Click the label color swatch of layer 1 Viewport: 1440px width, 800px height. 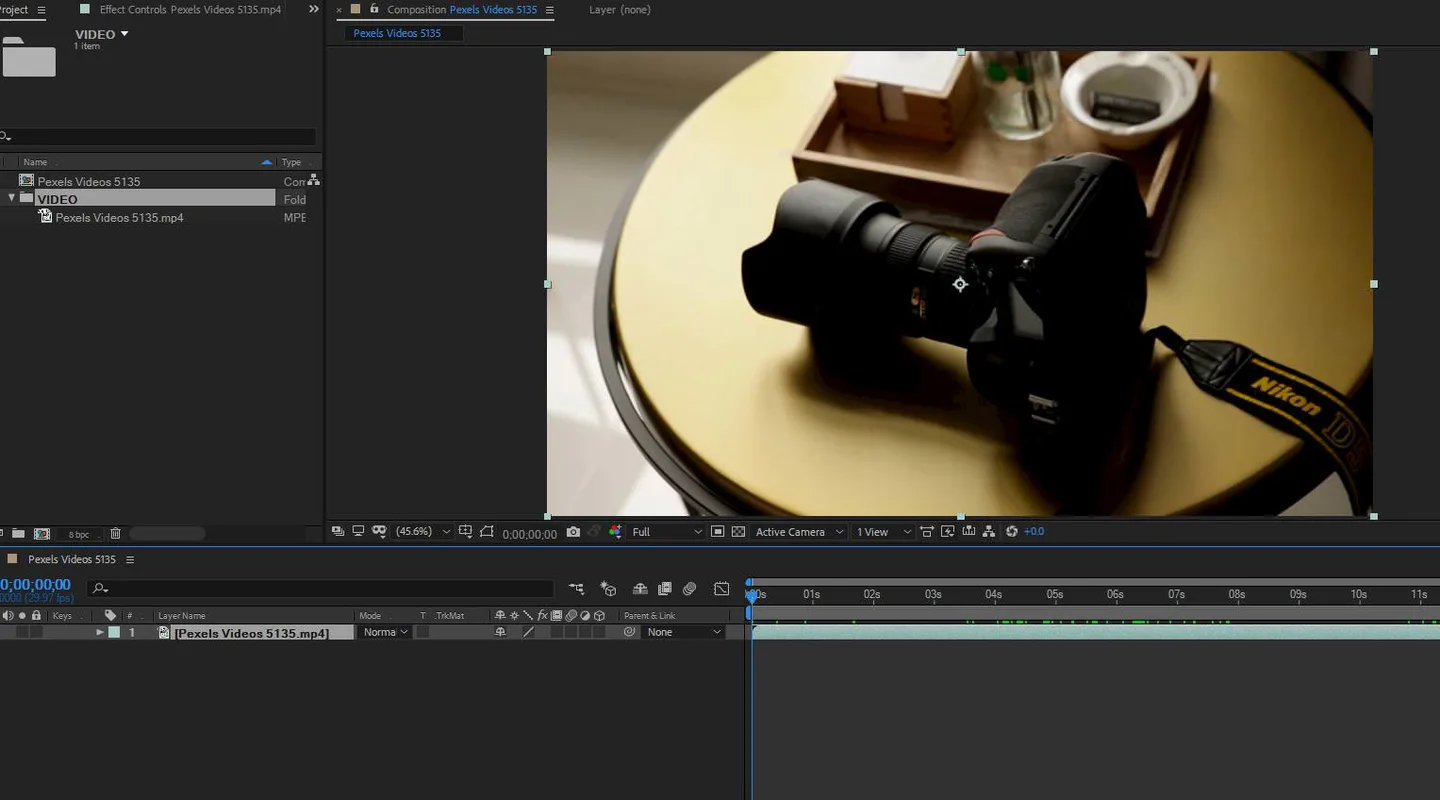[114, 632]
